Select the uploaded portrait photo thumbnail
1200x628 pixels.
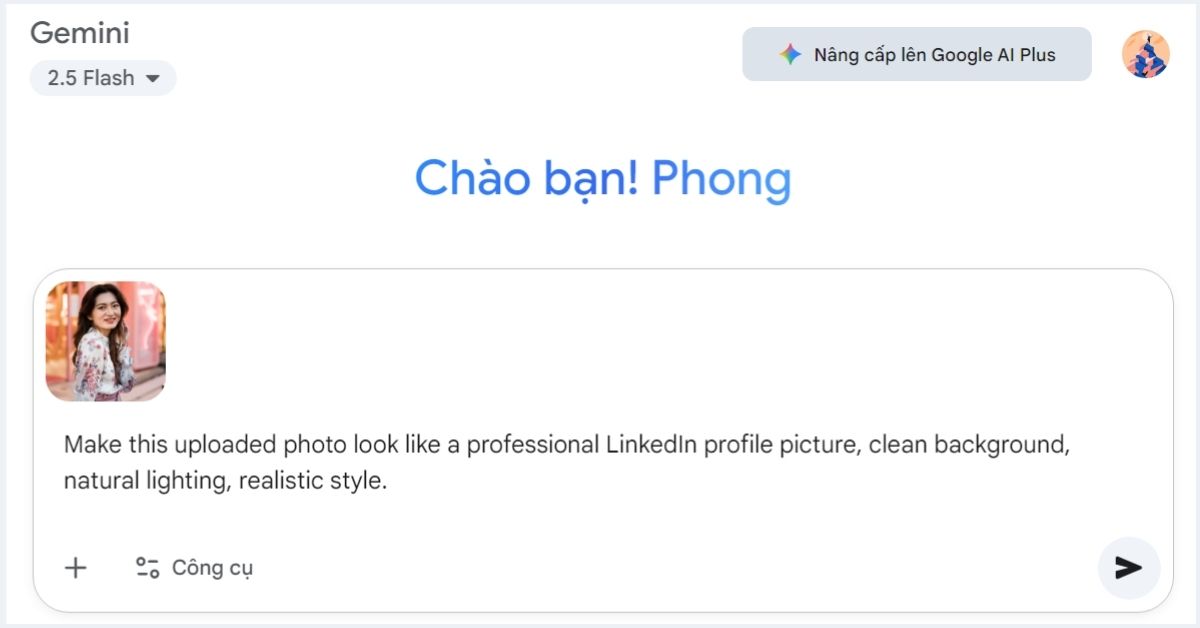[x=106, y=342]
